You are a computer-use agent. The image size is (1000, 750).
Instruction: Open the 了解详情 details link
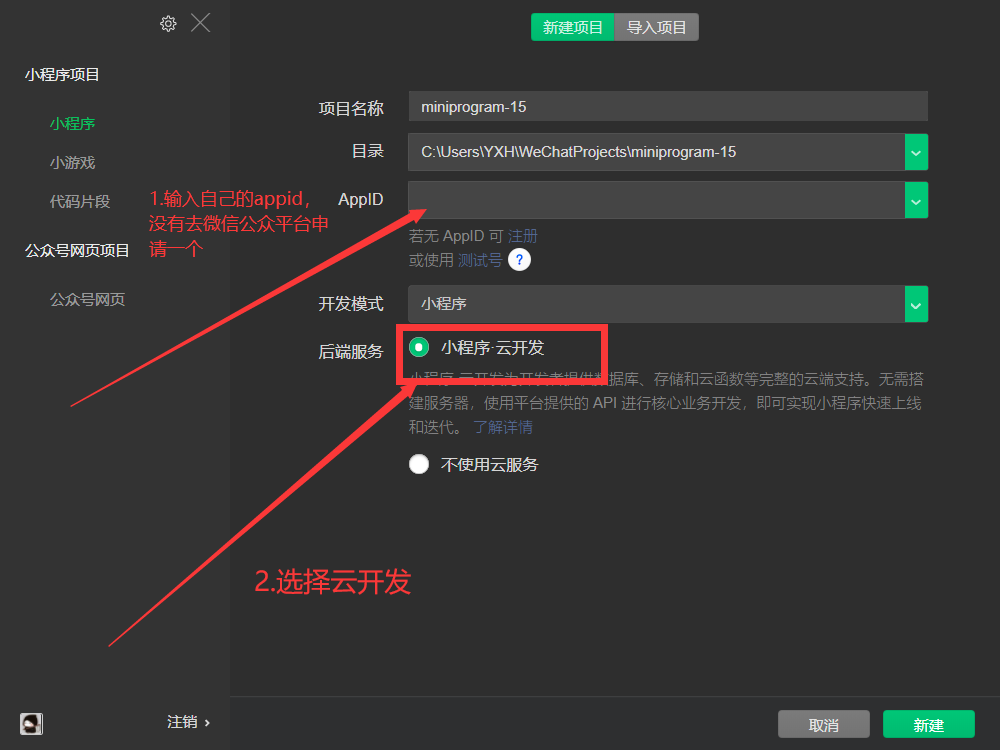point(503,427)
